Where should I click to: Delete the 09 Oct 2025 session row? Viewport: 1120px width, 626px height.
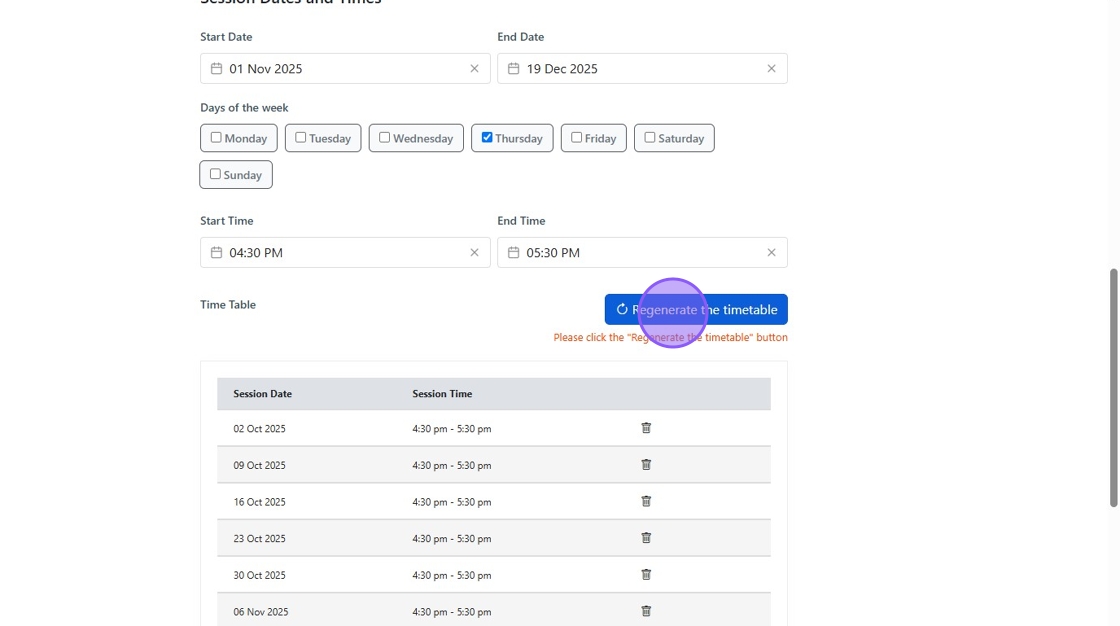[646, 465]
